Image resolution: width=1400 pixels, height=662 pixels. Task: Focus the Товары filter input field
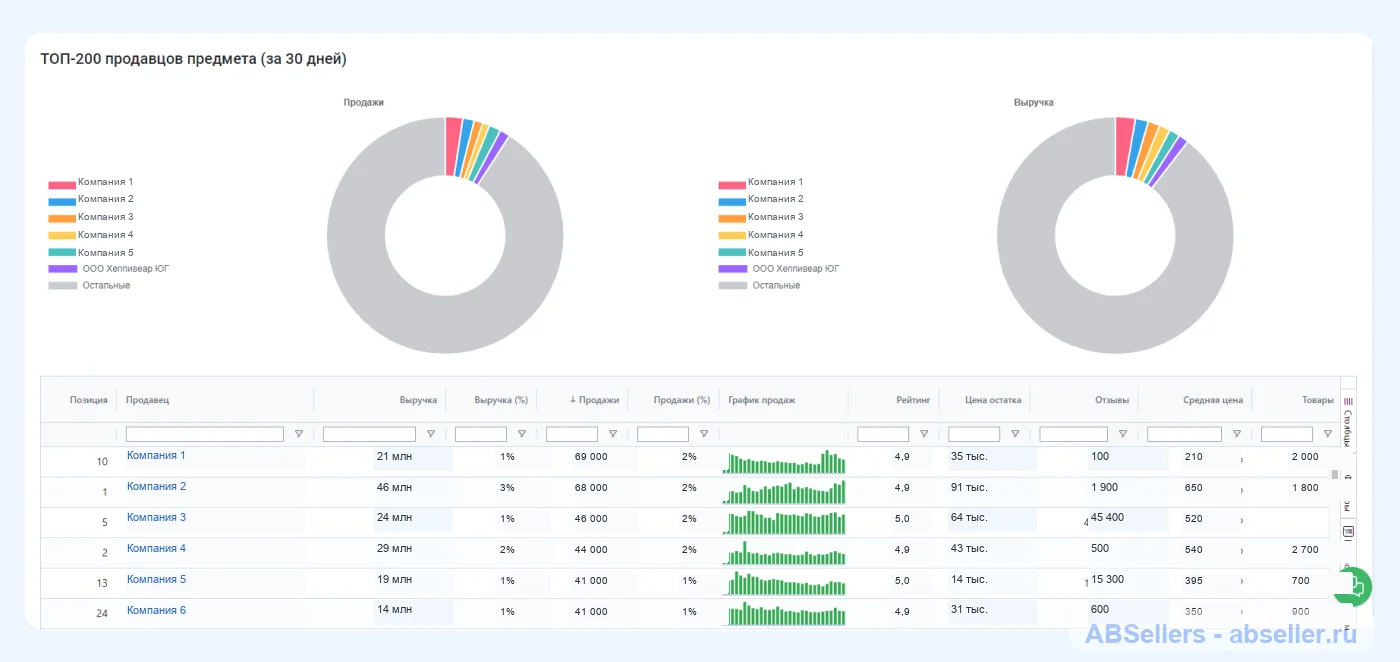[1287, 434]
